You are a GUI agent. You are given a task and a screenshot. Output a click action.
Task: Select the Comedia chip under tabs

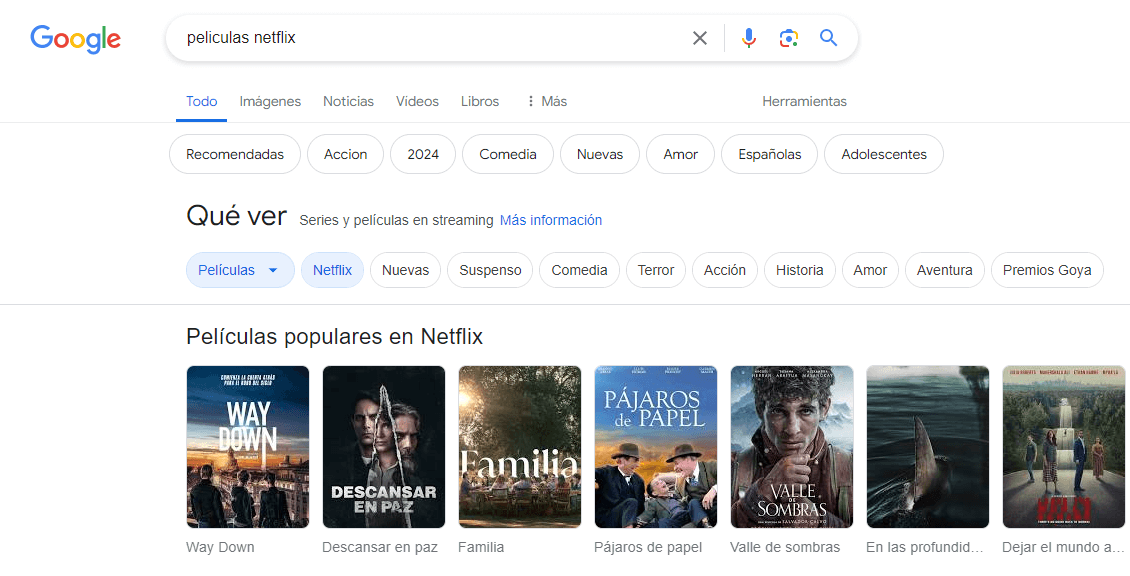click(x=508, y=154)
